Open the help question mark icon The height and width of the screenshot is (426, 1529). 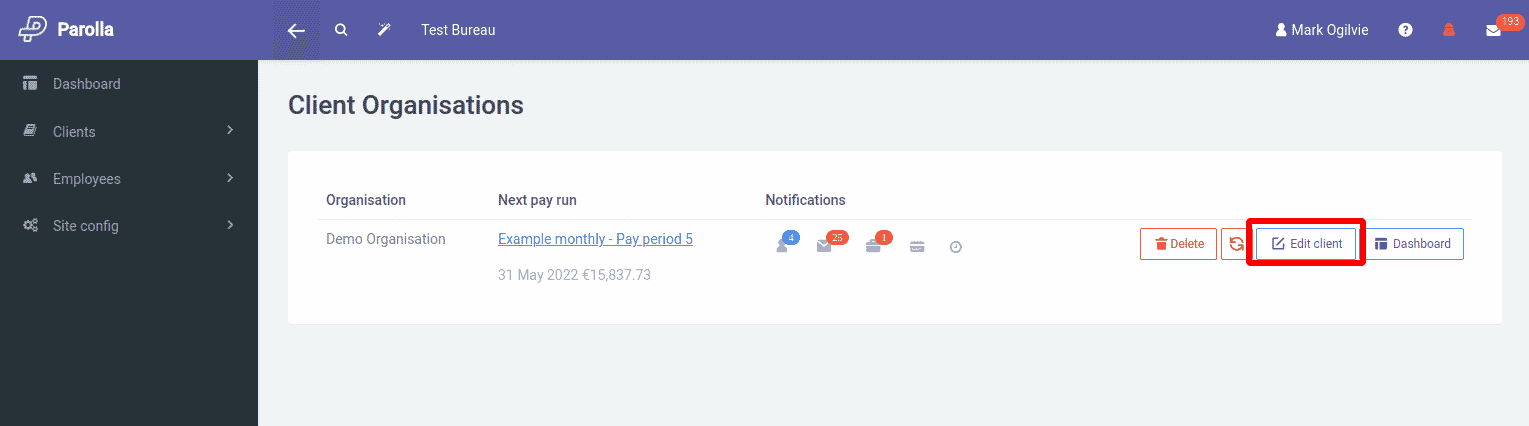tap(1405, 30)
